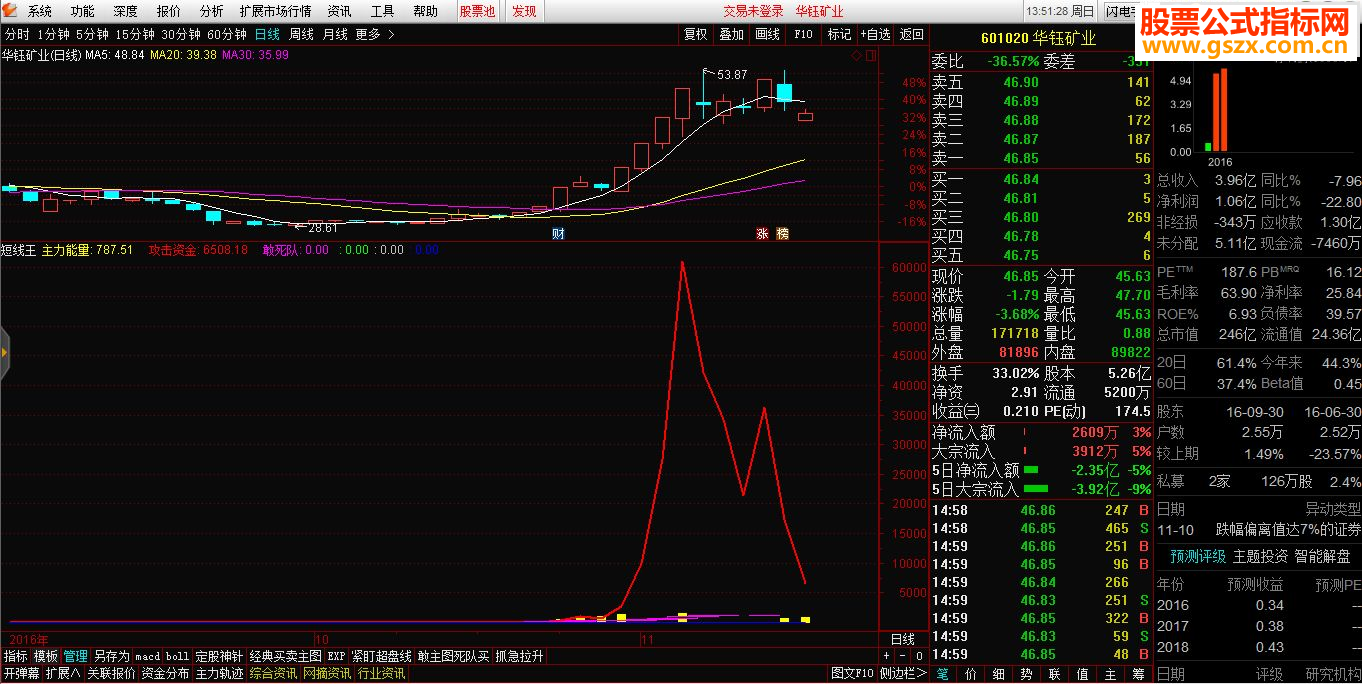Screen dimensions: 1362x684
Task: Expand 更多 period options
Action: [x=375, y=34]
